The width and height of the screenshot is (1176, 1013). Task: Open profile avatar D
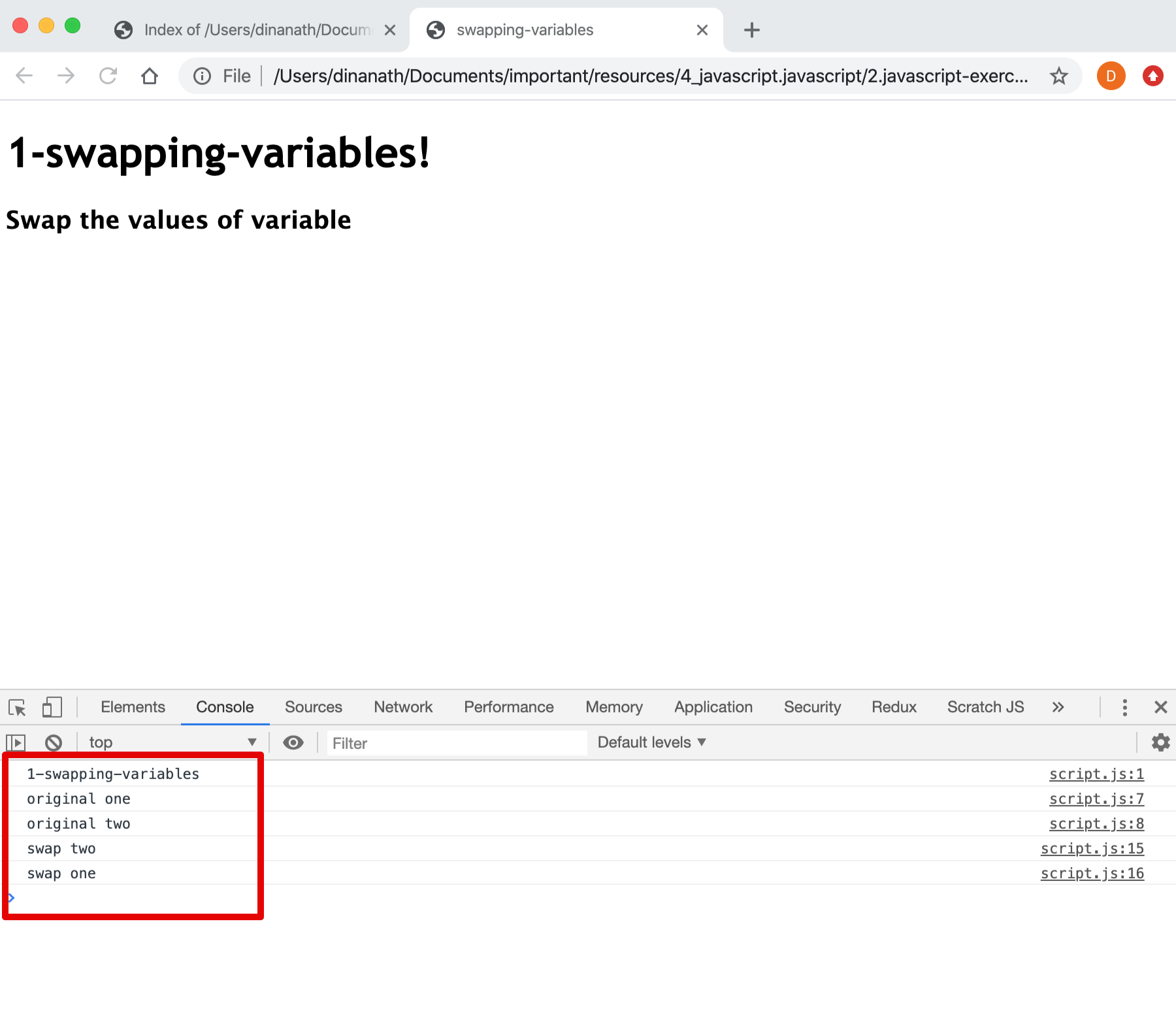coord(1111,76)
